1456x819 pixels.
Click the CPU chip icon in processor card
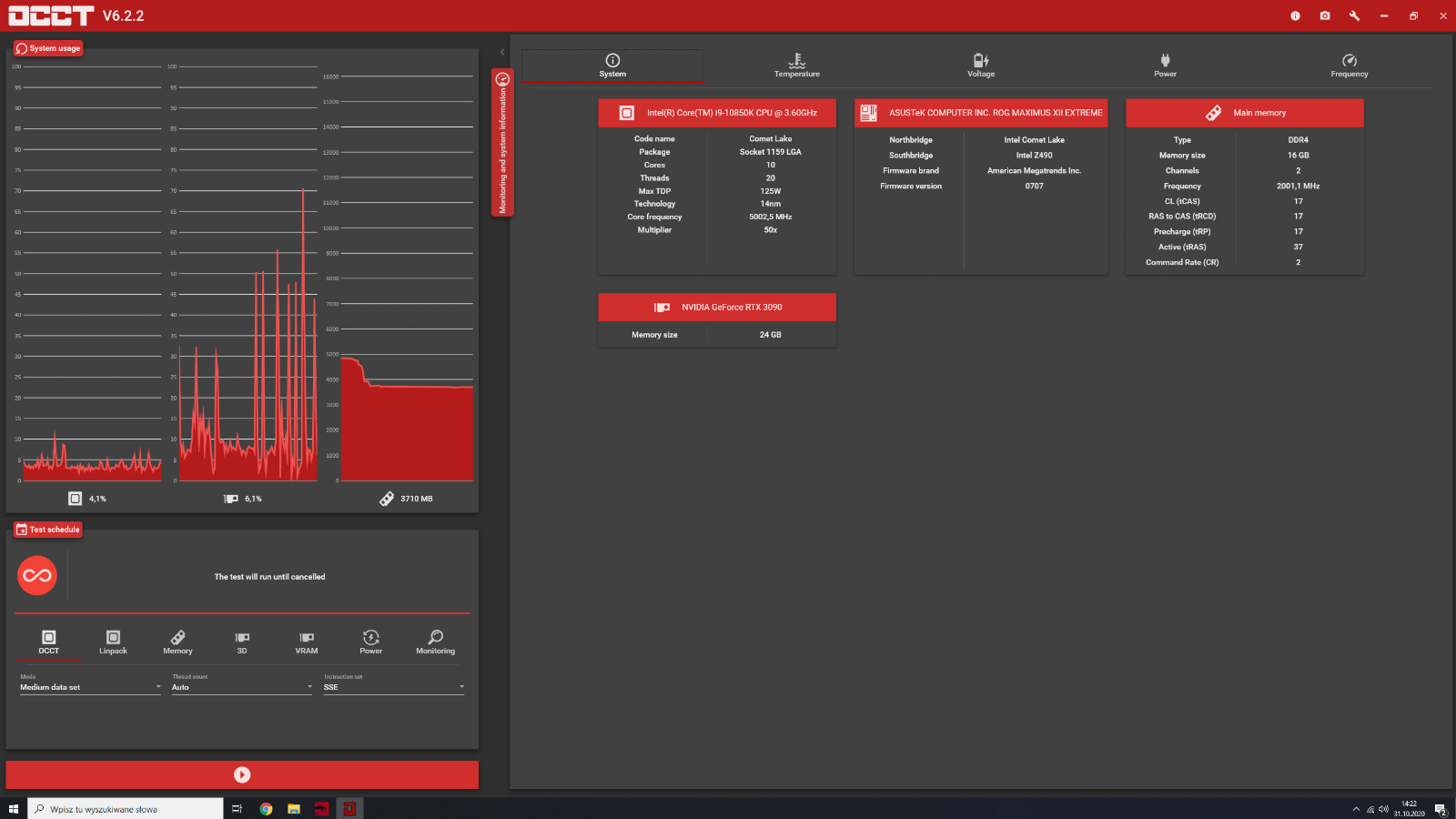627,113
